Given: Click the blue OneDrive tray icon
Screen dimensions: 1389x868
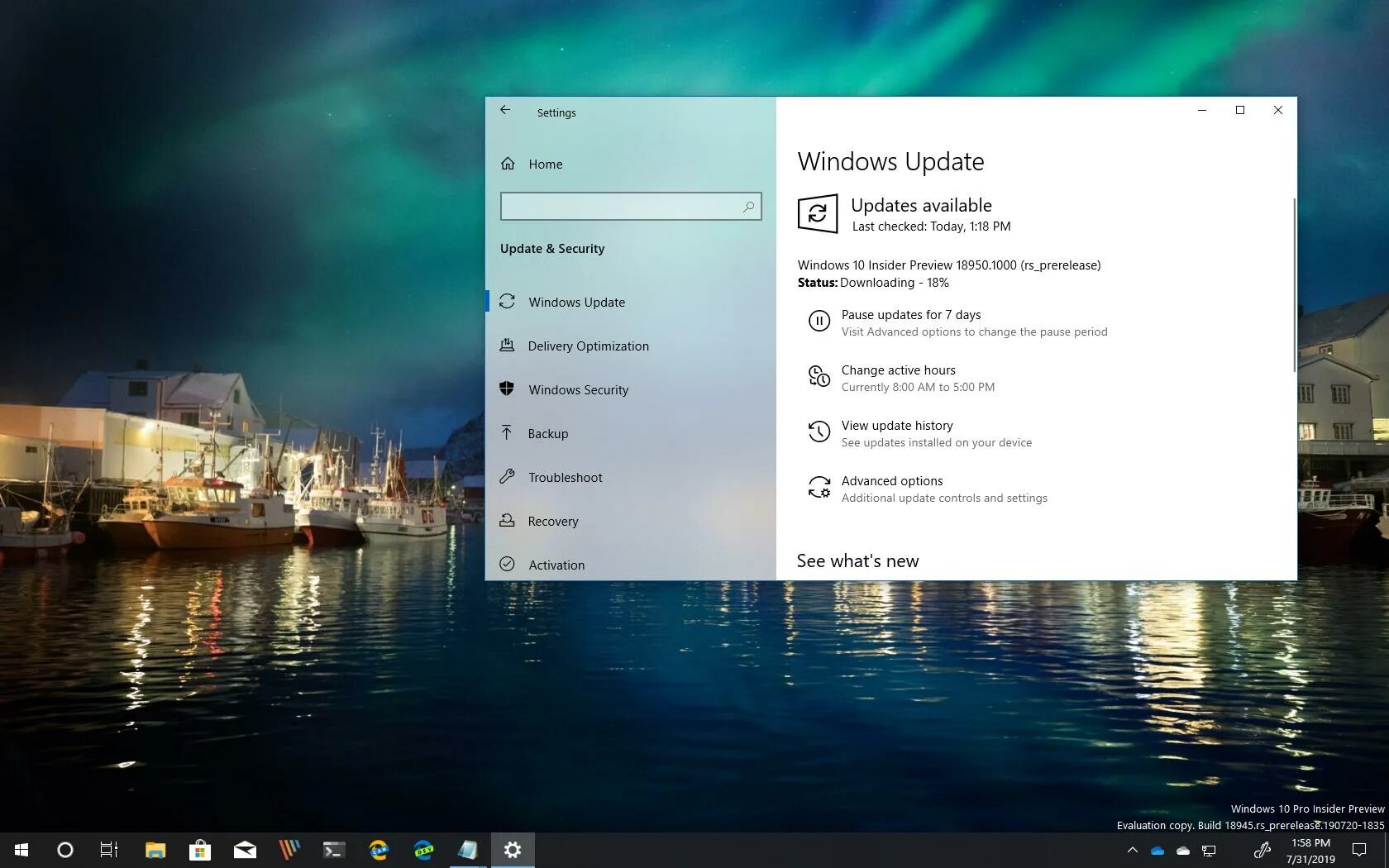Looking at the screenshot, I should pos(1157,851).
